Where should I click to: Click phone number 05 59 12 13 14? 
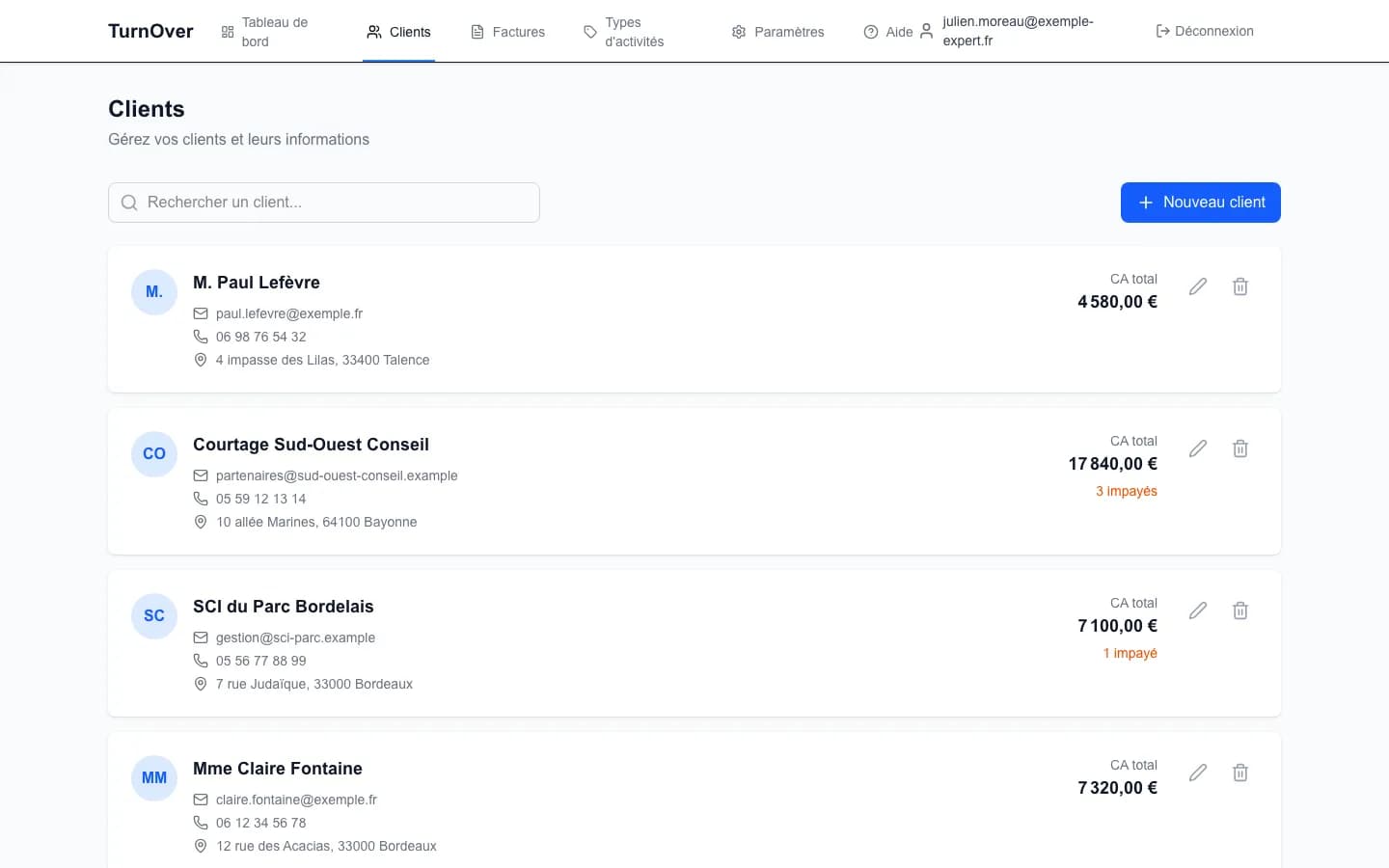261,499
